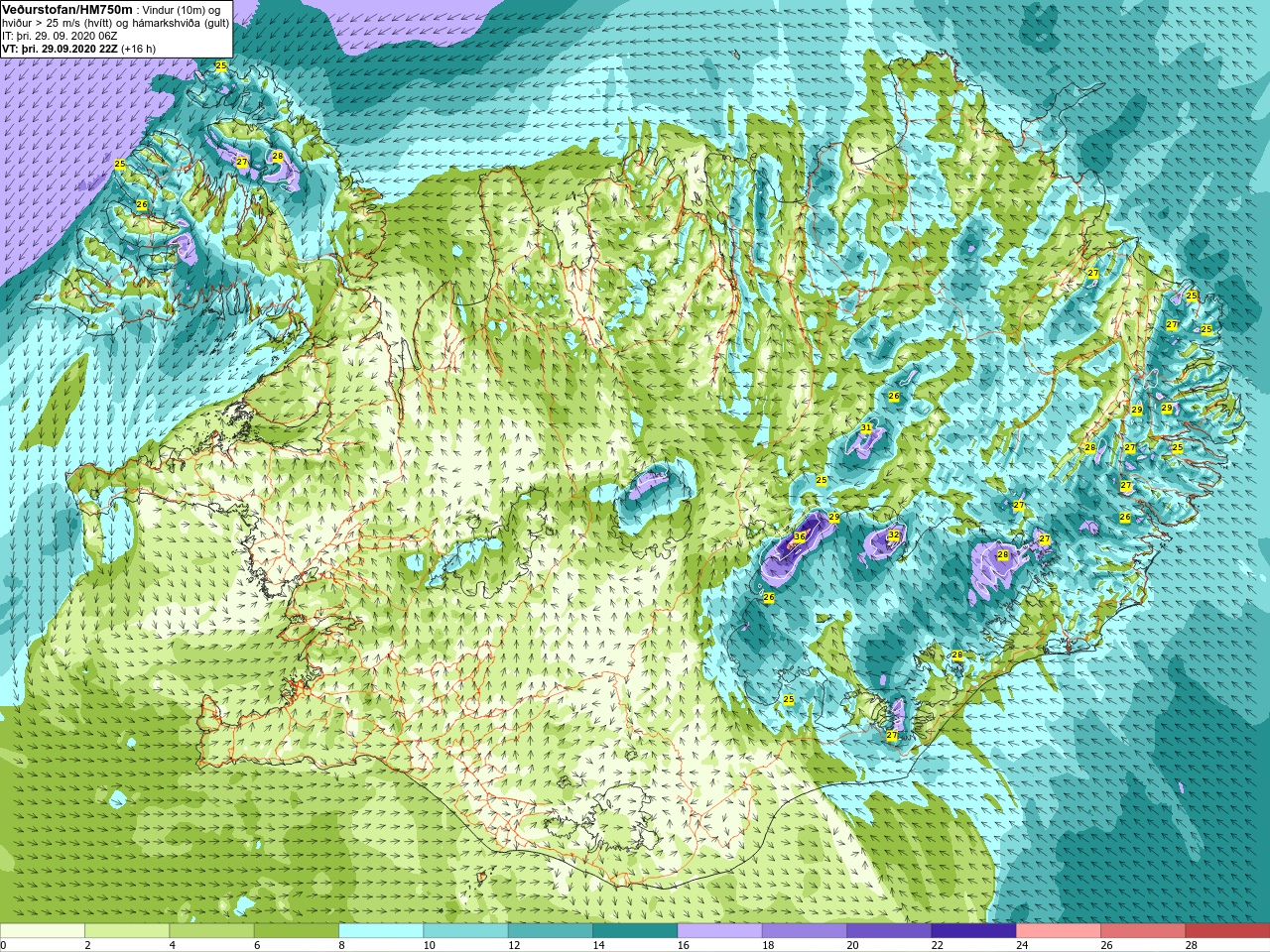The image size is (1270, 952).
Task: Click the initial time line IT: þri. 29. 09. 2020 06Z
Action: tap(60, 36)
